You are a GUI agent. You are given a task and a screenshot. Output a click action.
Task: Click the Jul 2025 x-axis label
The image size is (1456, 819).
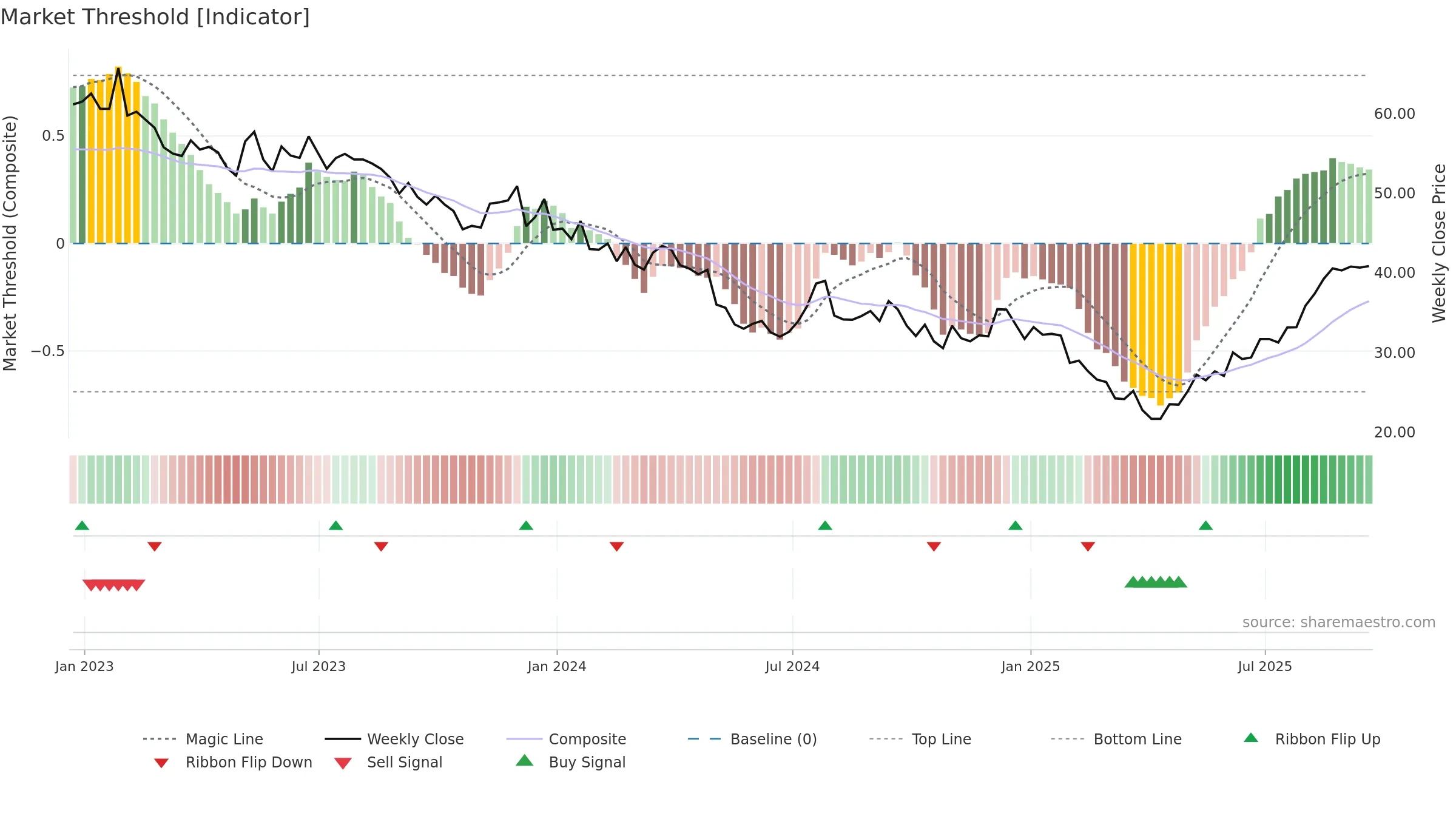click(x=1265, y=667)
